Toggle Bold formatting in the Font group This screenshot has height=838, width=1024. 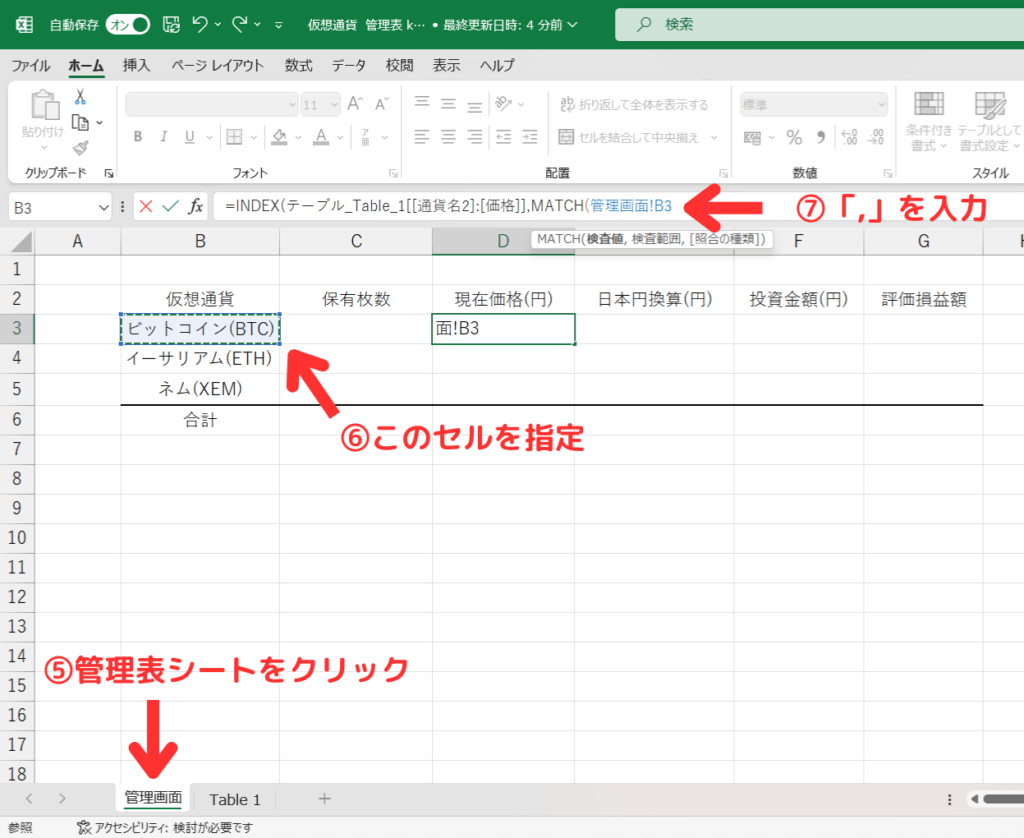pos(137,137)
